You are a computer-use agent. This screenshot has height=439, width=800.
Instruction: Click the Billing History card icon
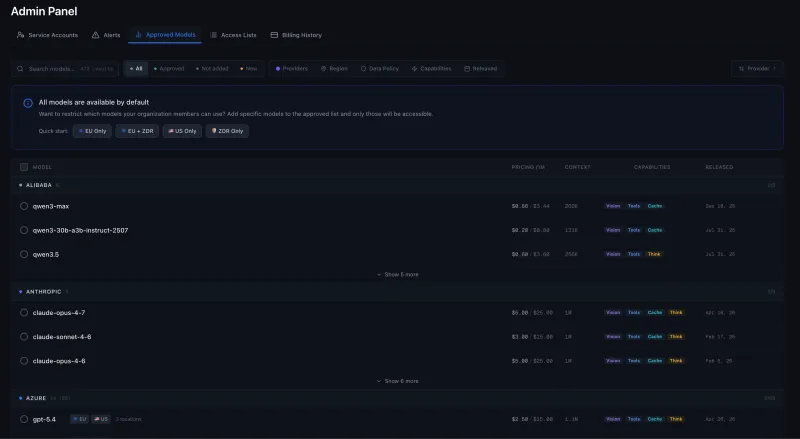pyautogui.click(x=274, y=35)
